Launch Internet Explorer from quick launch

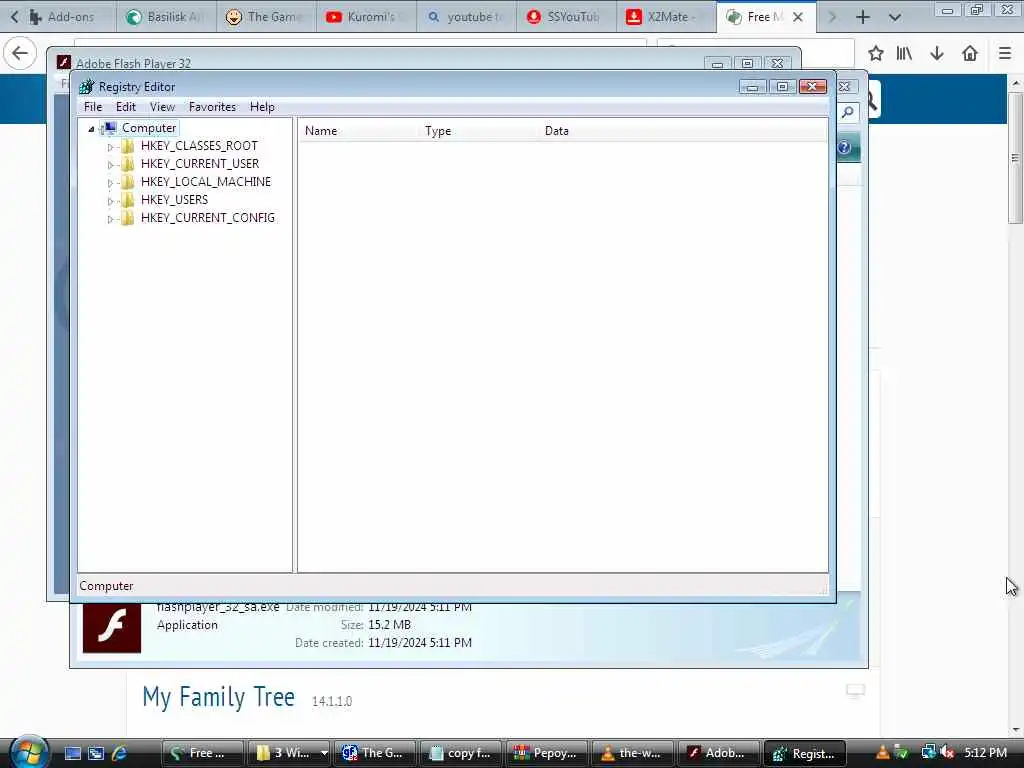(120, 753)
